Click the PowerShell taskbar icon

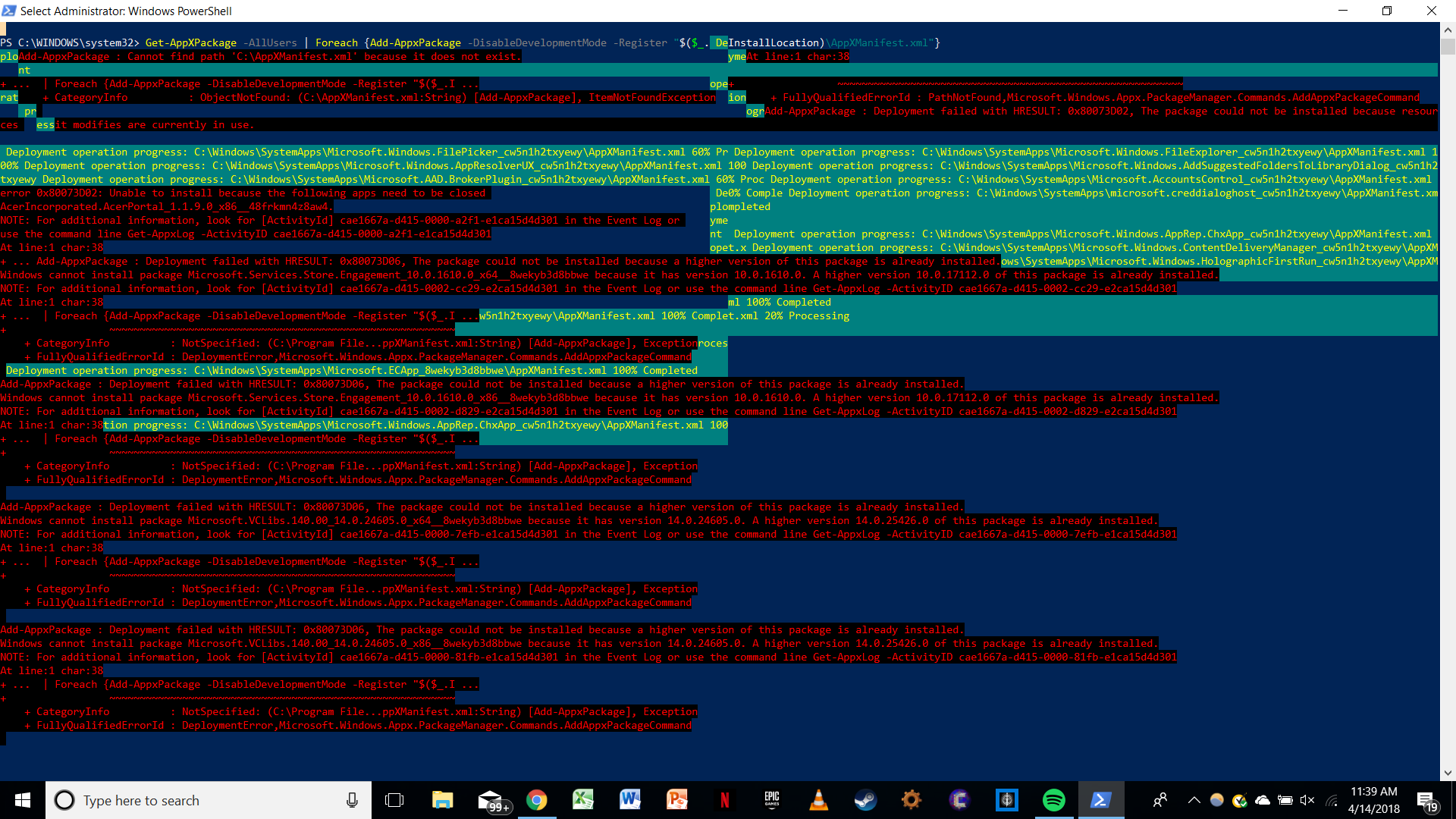[x=1101, y=800]
